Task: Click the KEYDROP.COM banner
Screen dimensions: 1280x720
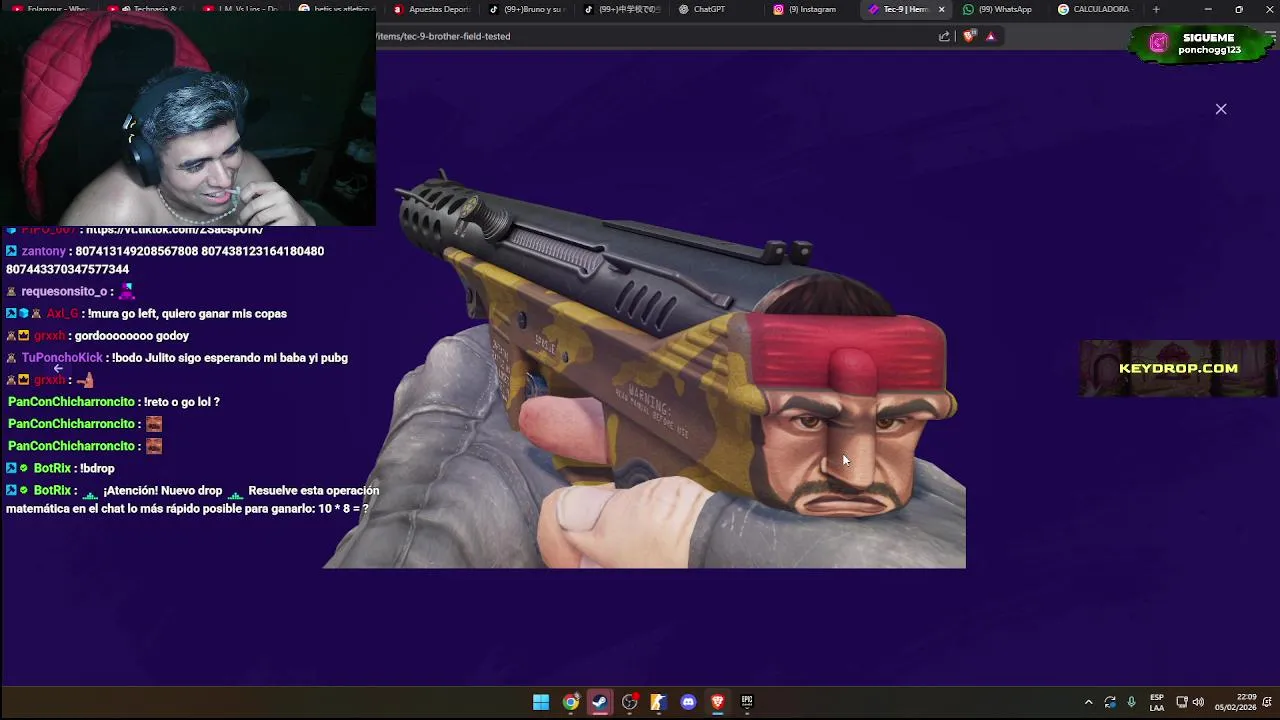Action: point(1178,368)
